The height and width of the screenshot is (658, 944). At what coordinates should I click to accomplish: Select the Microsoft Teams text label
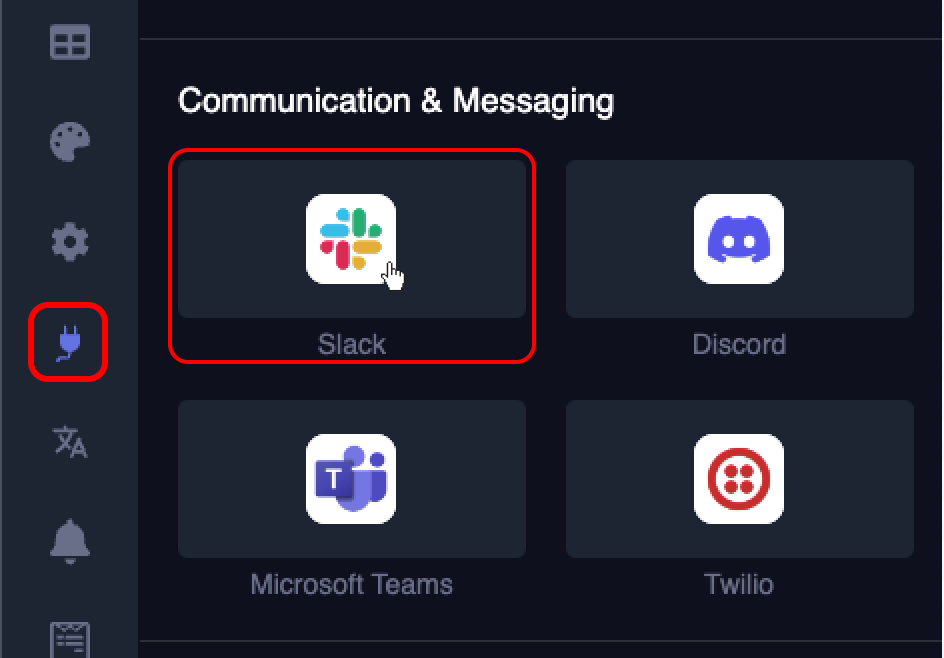[352, 585]
